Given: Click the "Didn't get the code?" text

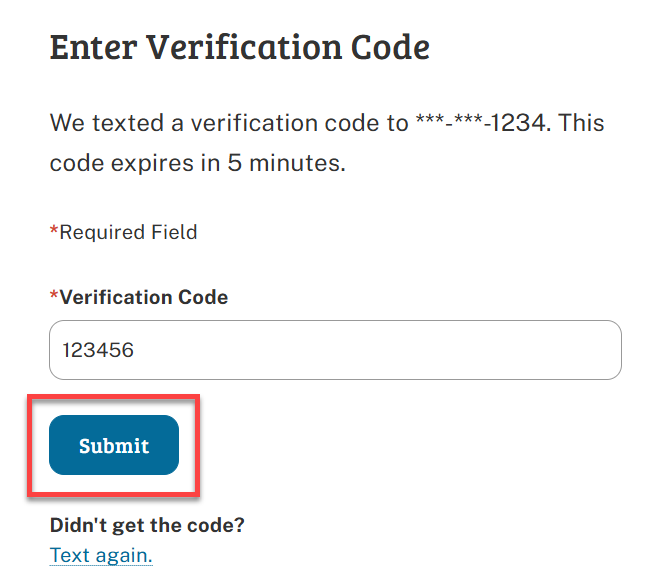Looking at the screenshot, I should [147, 525].
